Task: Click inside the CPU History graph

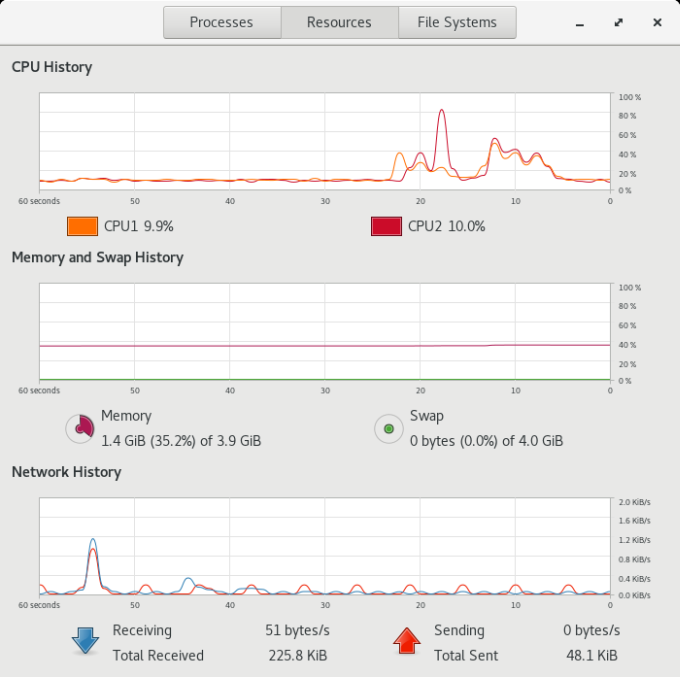Action: 325,140
